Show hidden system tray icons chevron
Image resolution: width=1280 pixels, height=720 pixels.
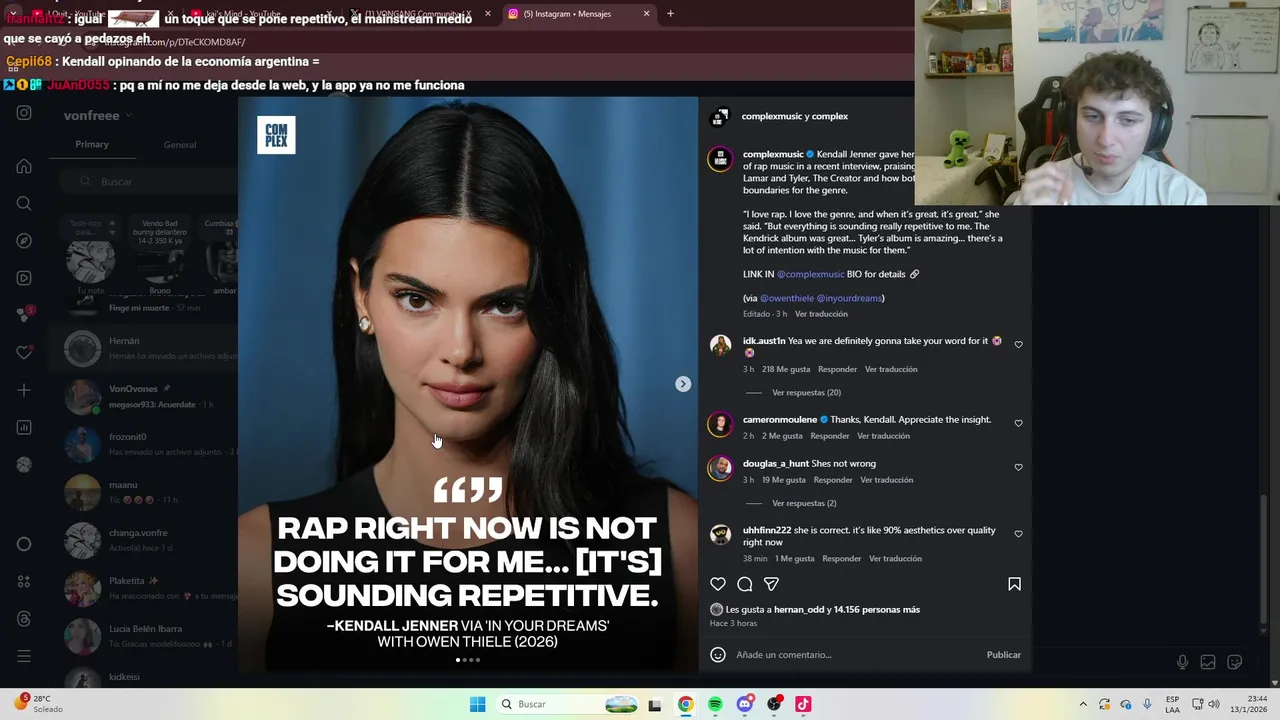pyautogui.click(x=1082, y=704)
